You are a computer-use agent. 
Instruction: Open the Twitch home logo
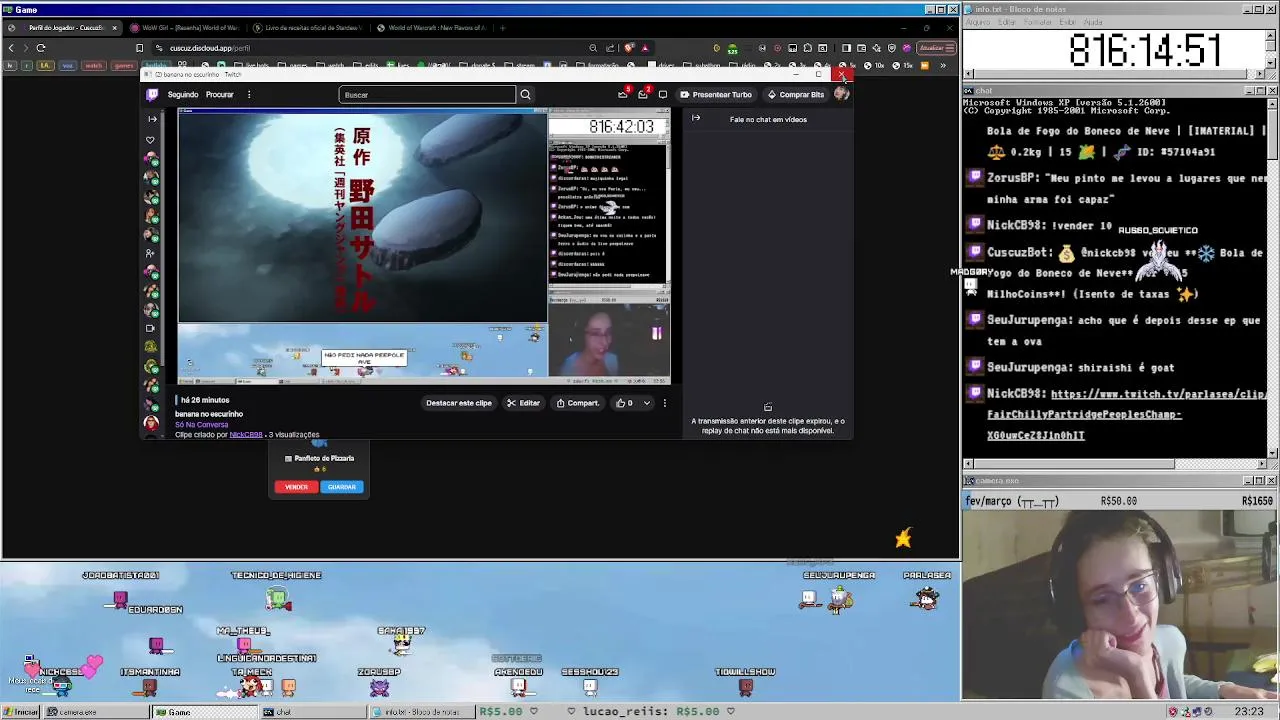[152, 94]
